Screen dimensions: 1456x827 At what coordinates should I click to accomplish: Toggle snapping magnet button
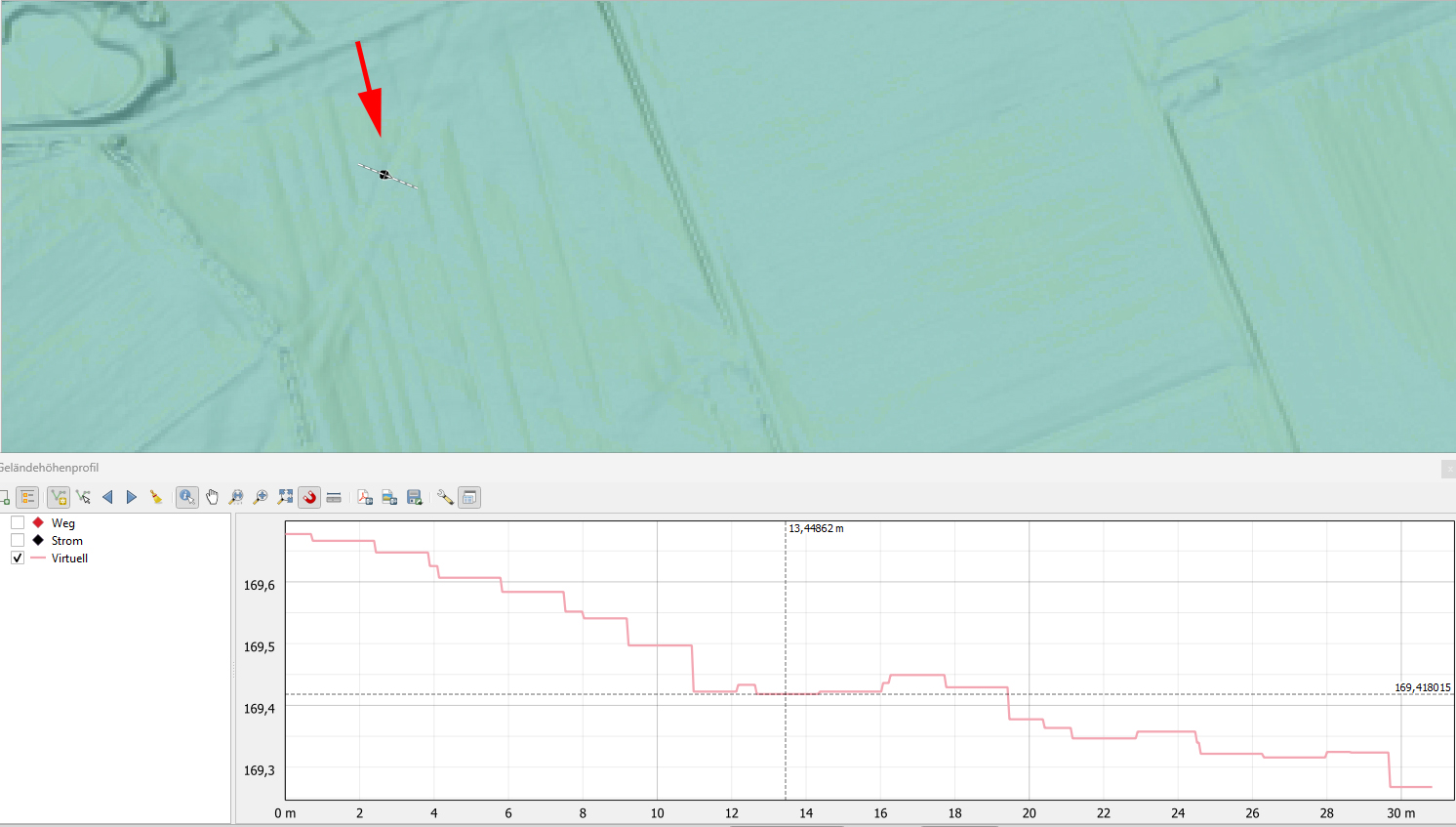[x=309, y=497]
